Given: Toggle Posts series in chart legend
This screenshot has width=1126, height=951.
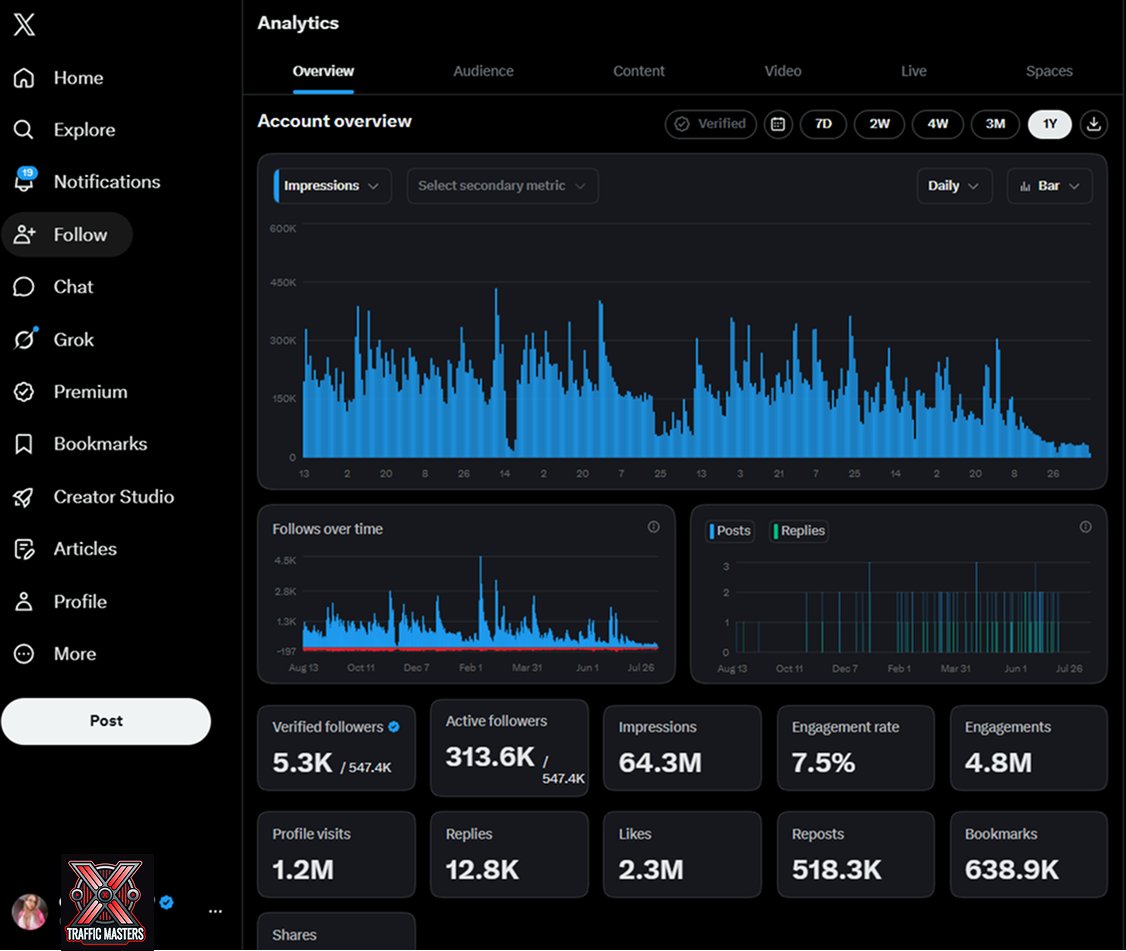Looking at the screenshot, I should click(730, 531).
